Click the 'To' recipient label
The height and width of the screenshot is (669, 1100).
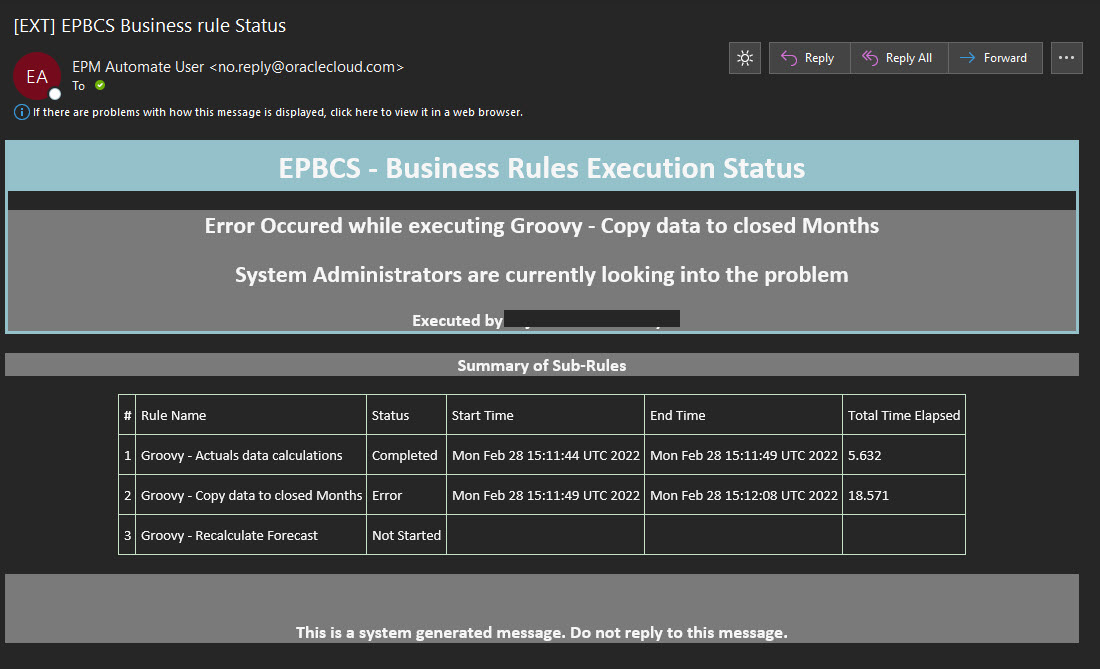pos(79,86)
